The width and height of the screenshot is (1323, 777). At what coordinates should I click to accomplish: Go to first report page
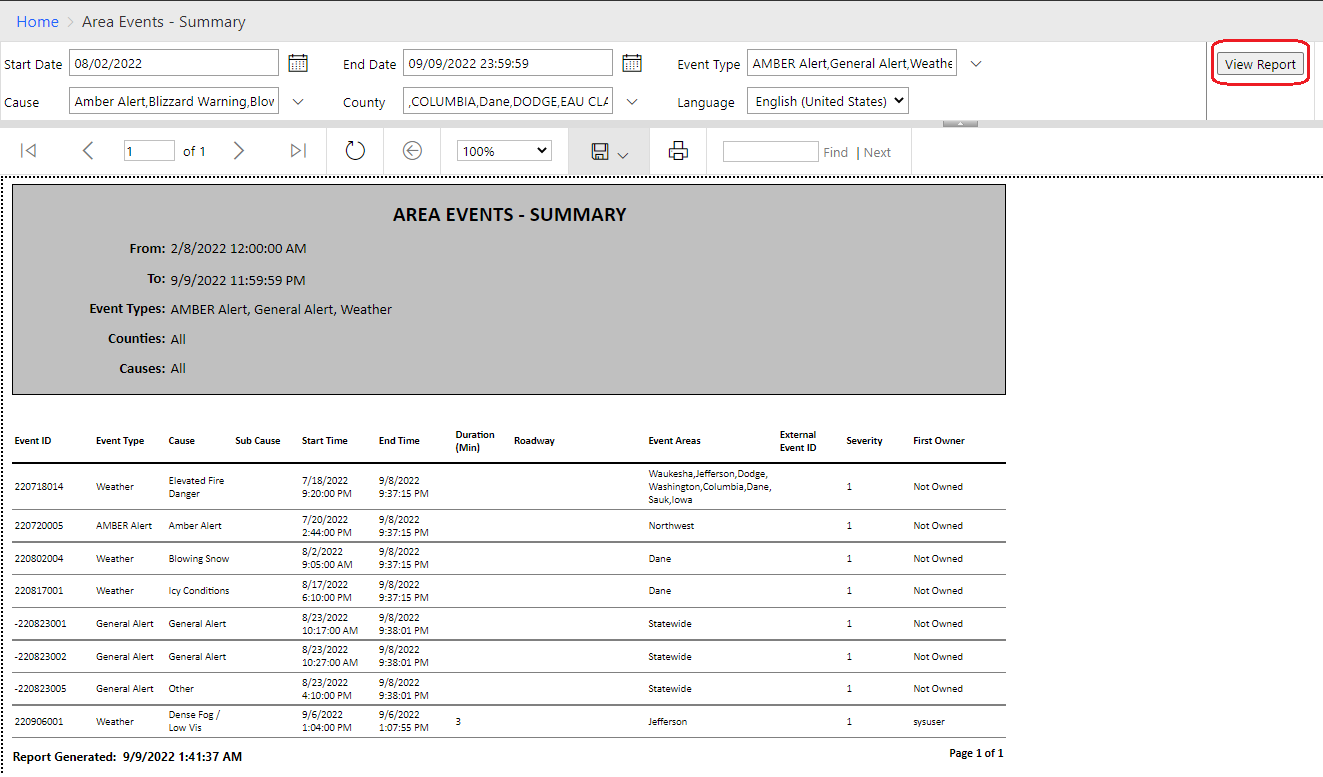pyautogui.click(x=29, y=151)
